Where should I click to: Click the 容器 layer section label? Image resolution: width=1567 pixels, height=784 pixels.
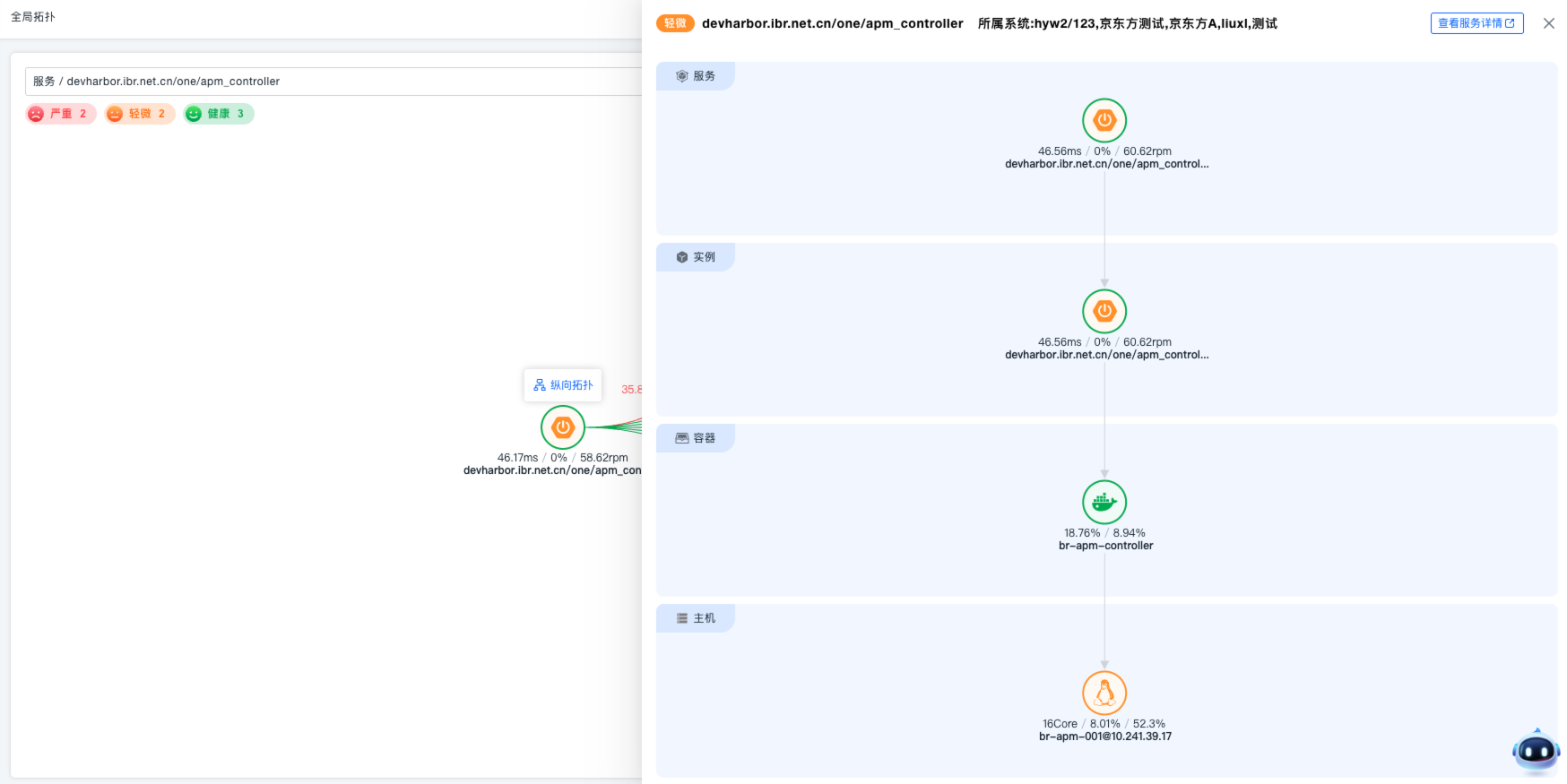pyautogui.click(x=696, y=438)
